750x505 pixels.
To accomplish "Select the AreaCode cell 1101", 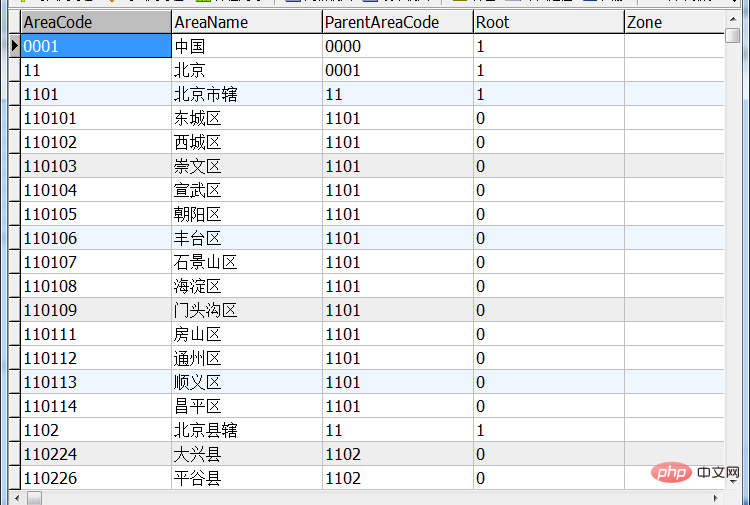I will (x=96, y=94).
